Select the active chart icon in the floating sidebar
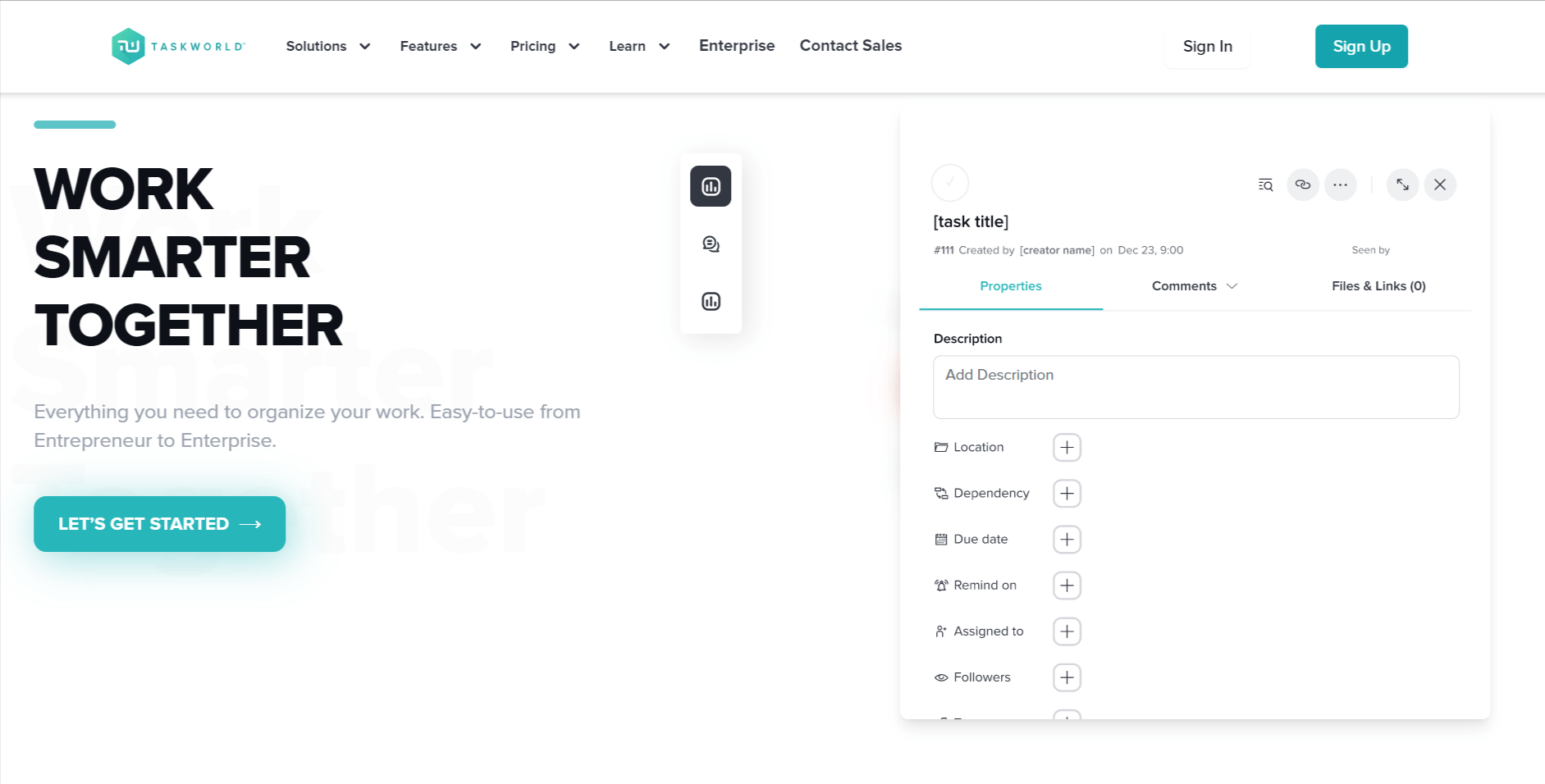 pyautogui.click(x=710, y=186)
